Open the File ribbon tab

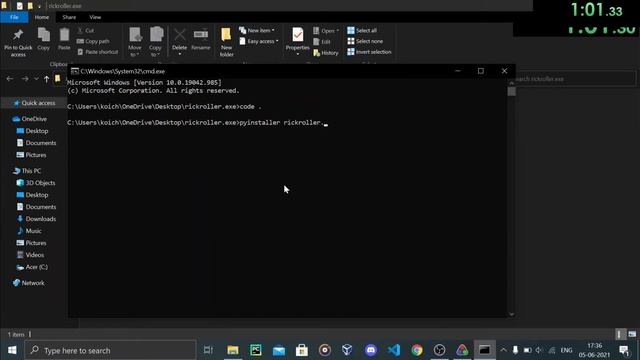14,17
